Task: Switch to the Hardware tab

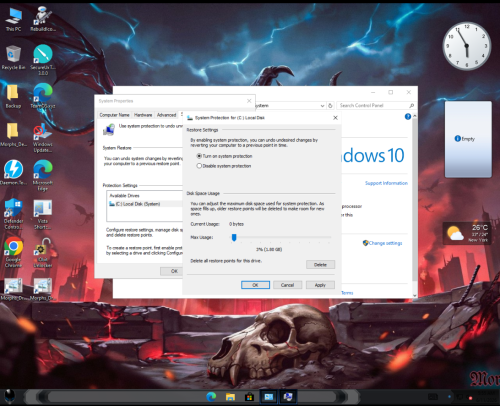Action: 143,115
